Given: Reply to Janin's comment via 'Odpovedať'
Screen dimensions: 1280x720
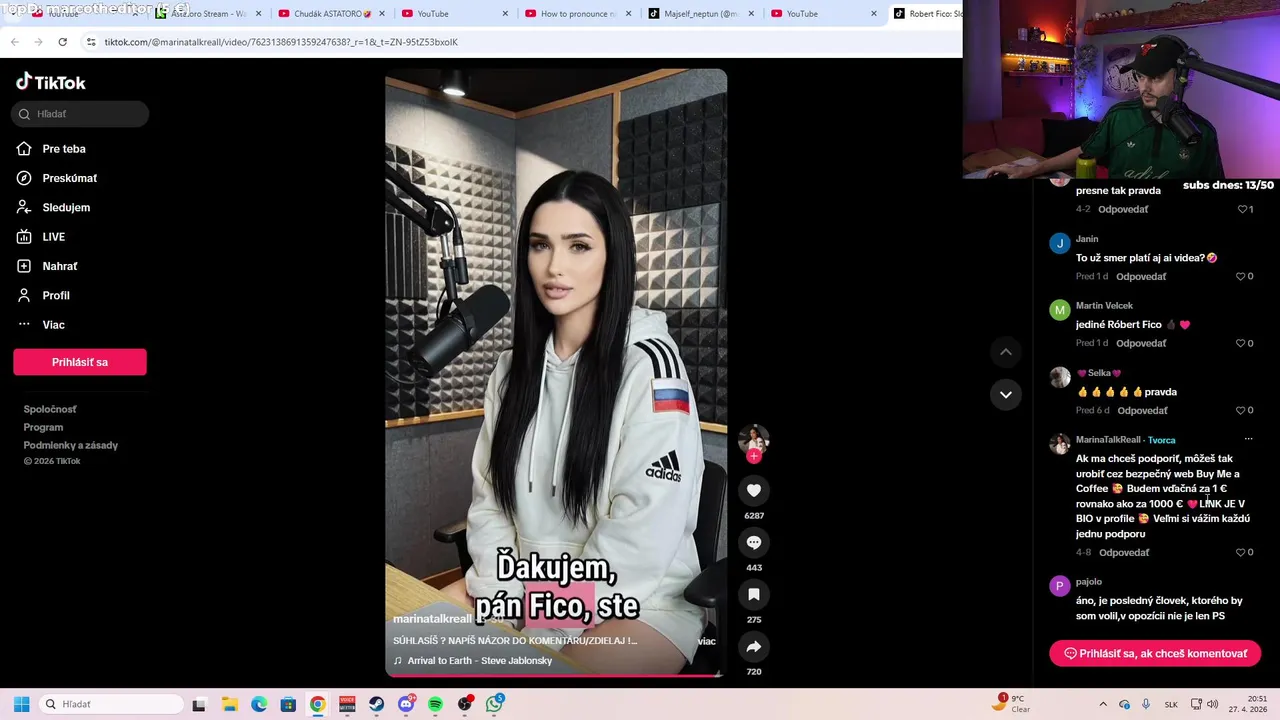Looking at the screenshot, I should [x=1141, y=276].
